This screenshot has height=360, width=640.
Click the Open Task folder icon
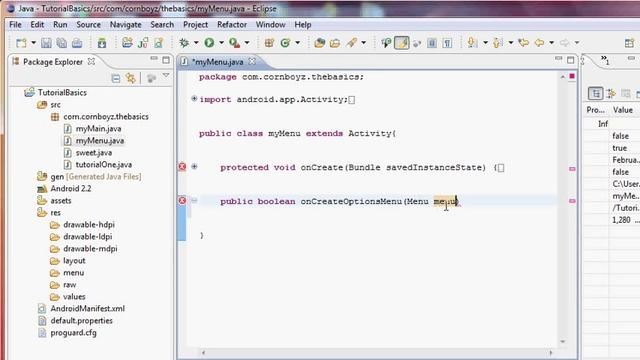click(335, 42)
